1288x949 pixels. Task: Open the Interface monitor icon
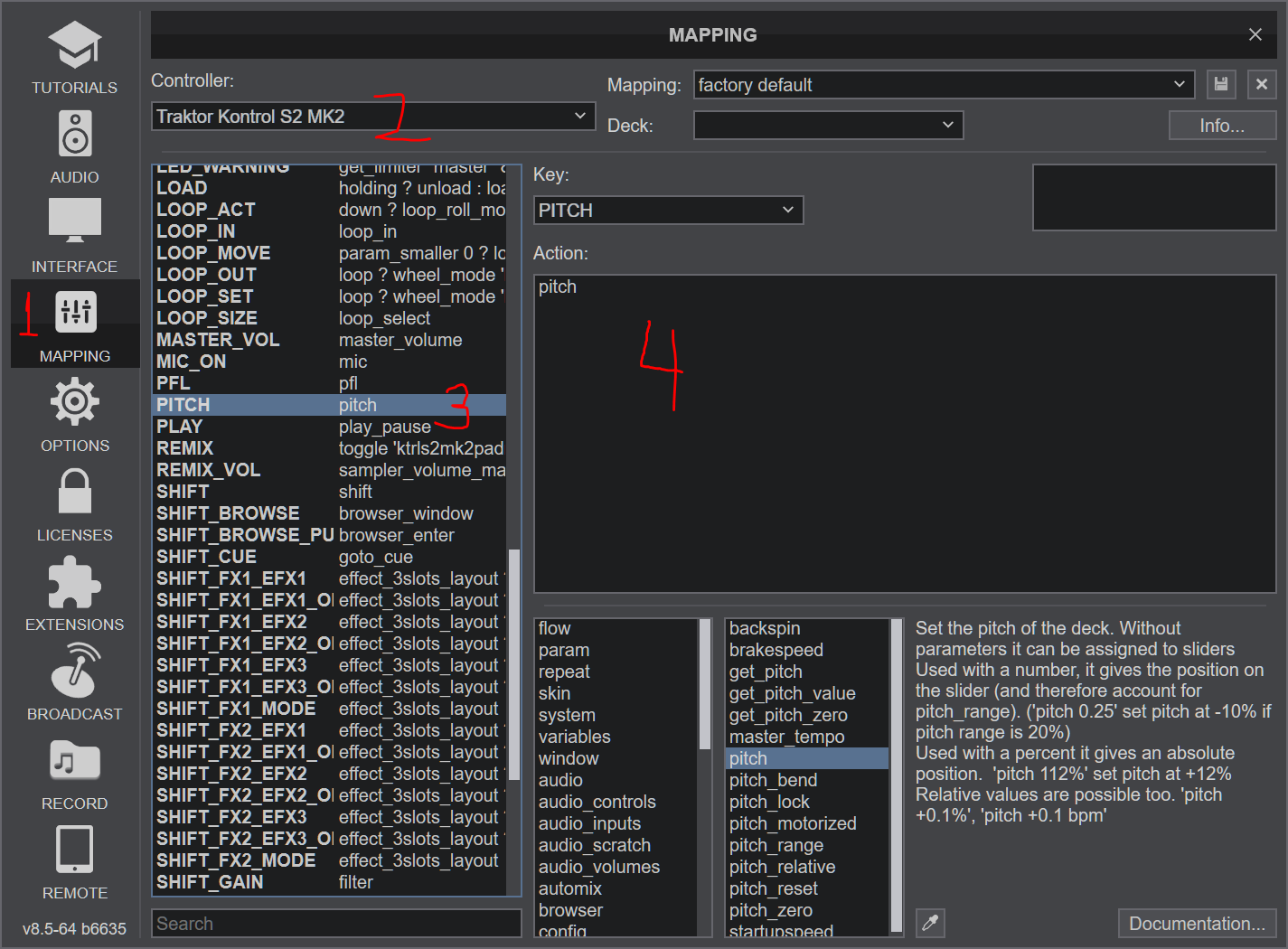coord(75,221)
